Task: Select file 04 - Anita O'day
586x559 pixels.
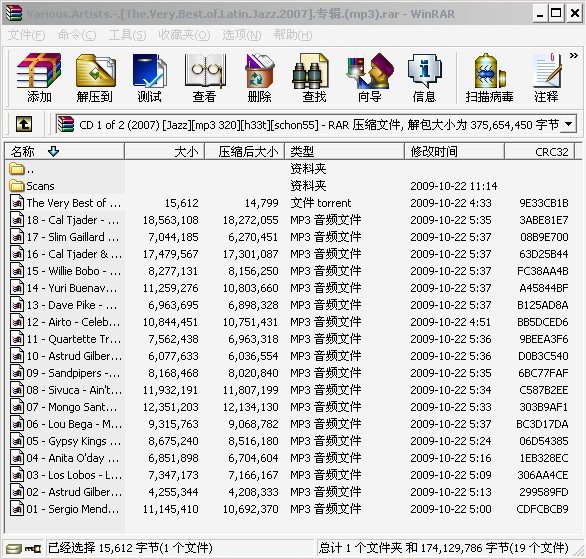Action: point(73,458)
